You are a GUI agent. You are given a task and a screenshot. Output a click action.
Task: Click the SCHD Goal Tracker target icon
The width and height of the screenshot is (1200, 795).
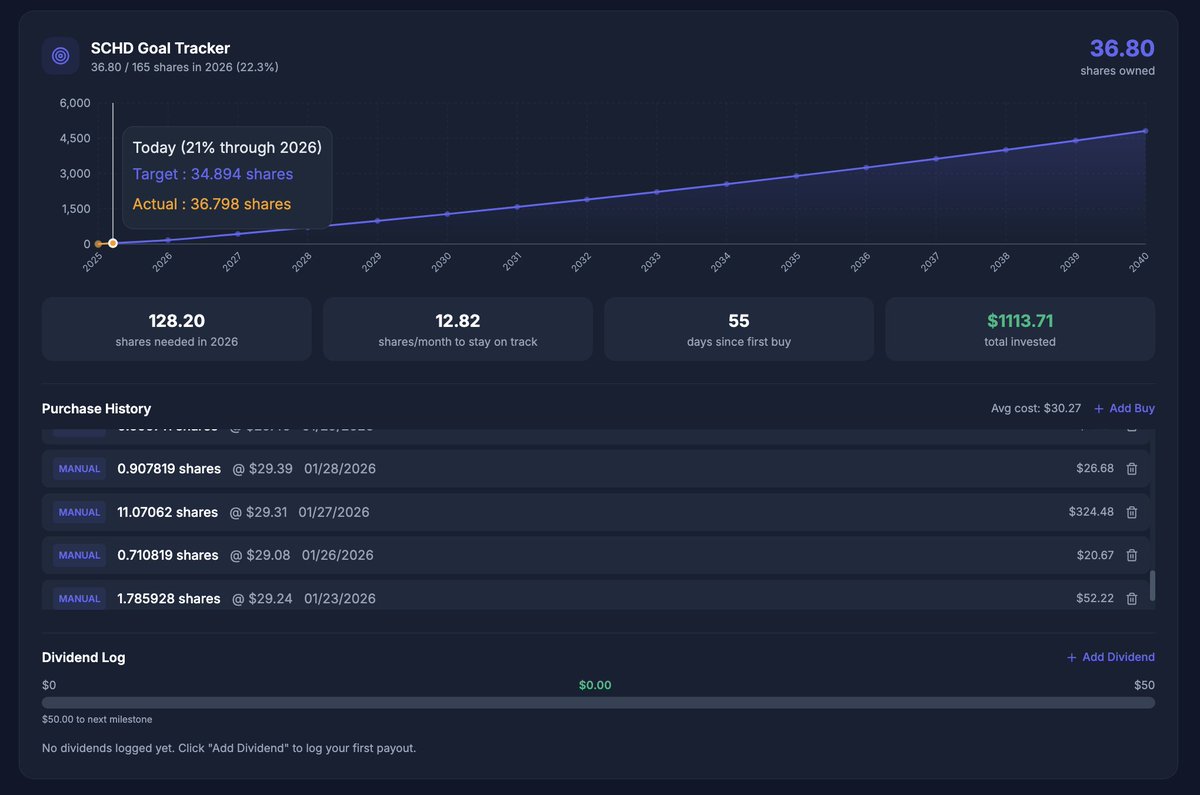[60, 56]
